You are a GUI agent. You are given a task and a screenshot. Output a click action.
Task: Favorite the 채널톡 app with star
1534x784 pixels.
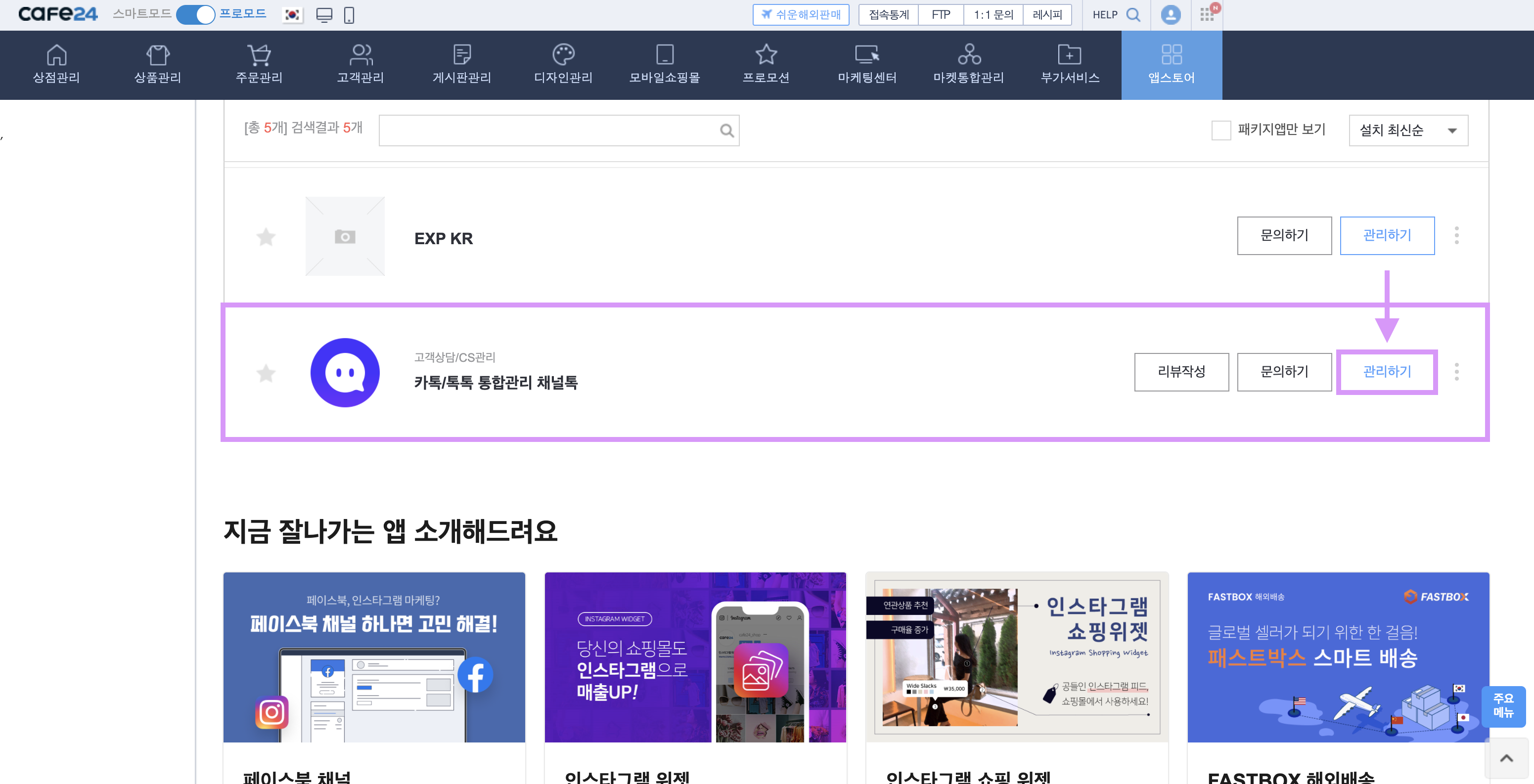click(266, 373)
